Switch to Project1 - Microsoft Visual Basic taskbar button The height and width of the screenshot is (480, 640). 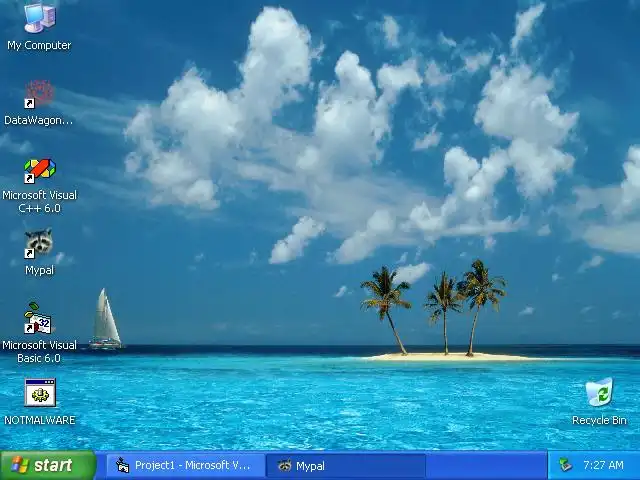(x=186, y=466)
